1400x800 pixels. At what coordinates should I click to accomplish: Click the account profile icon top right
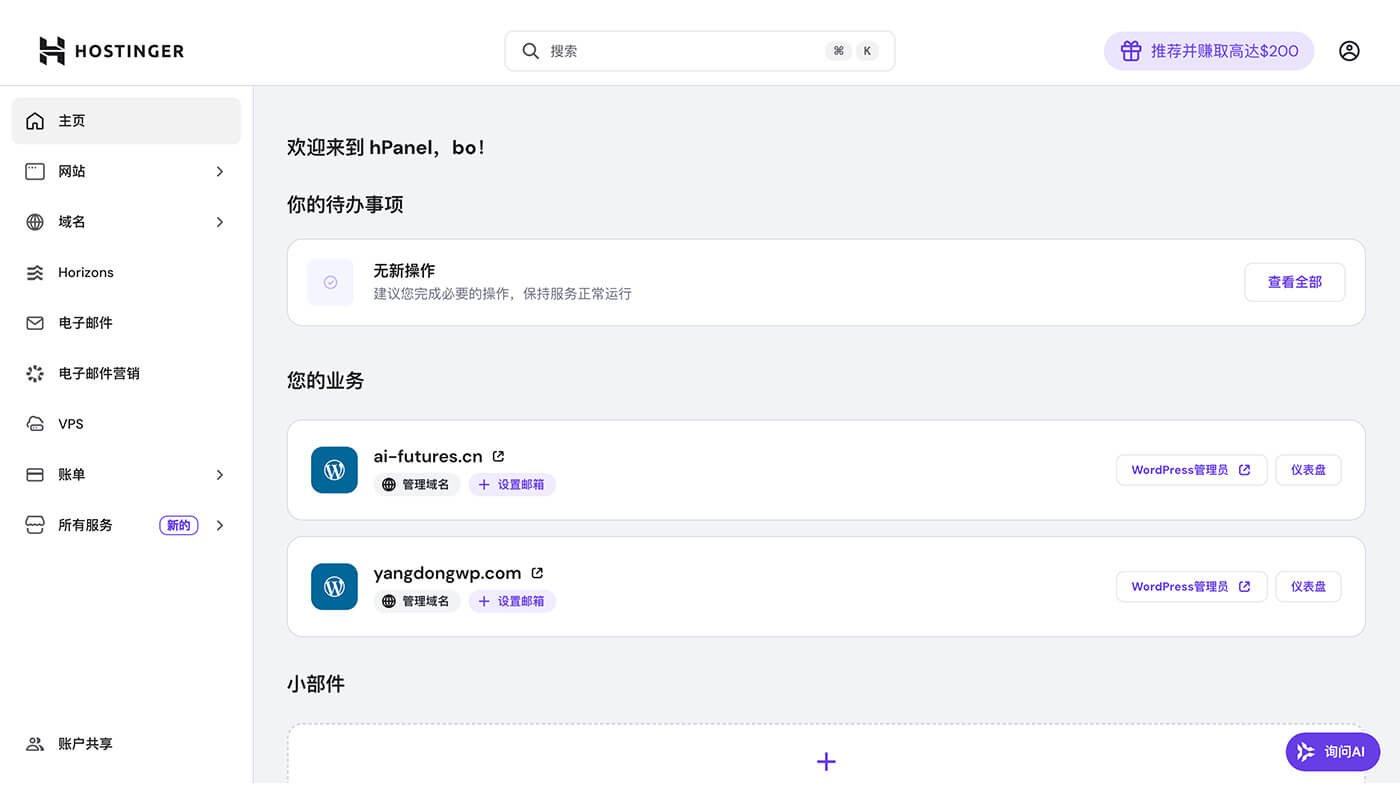coord(1349,50)
